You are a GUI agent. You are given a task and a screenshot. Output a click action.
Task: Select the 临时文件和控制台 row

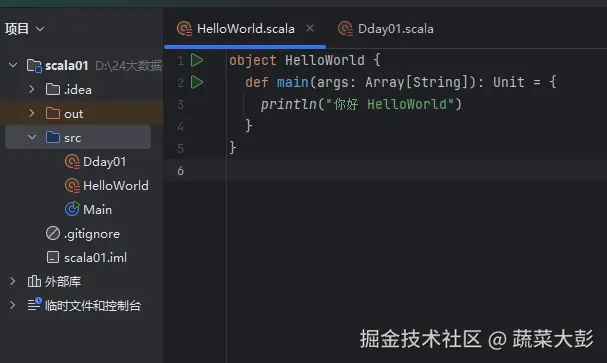tap(93, 305)
